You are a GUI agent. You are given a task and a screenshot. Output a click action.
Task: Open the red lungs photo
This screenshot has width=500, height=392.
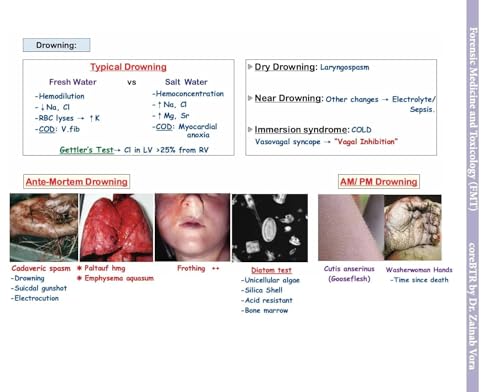tap(116, 227)
